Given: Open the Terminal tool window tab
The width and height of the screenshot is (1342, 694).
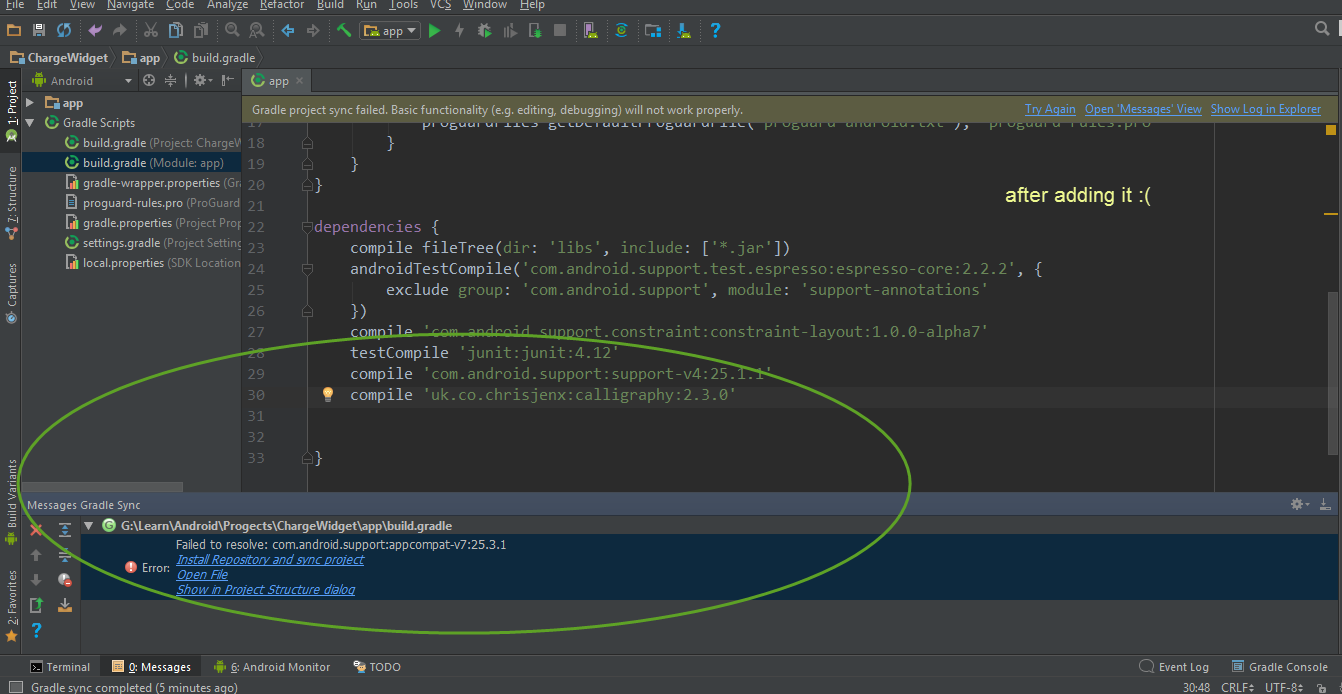Looking at the screenshot, I should (60, 667).
